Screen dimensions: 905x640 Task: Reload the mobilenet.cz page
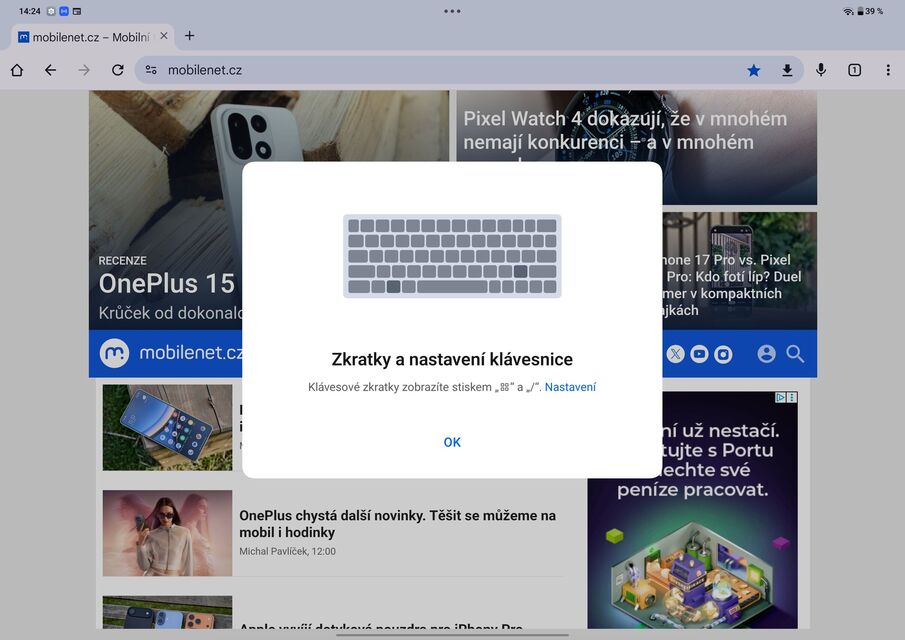pyautogui.click(x=117, y=70)
